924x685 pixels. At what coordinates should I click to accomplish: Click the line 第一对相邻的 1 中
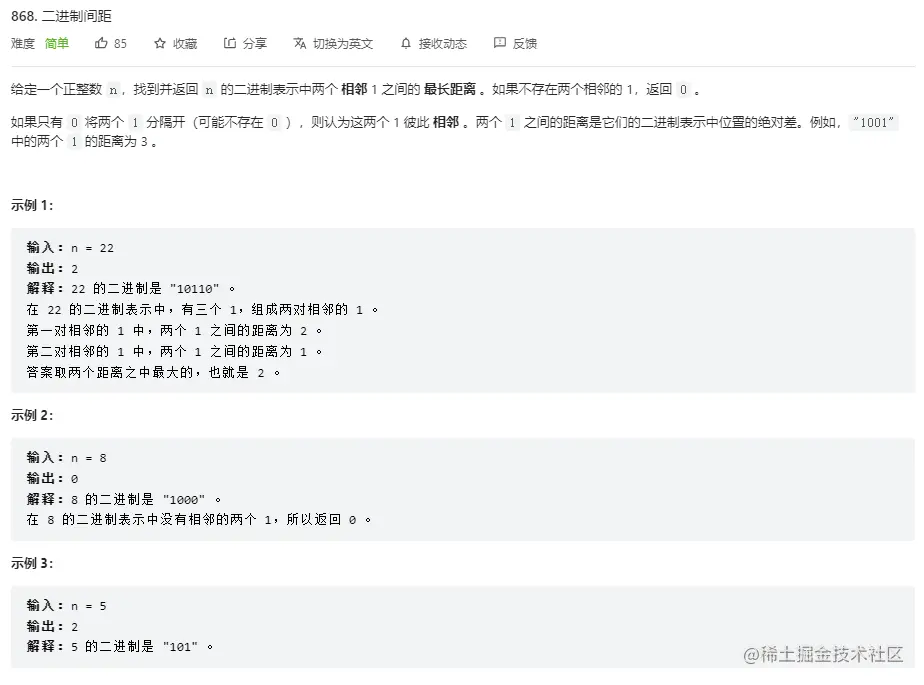(174, 331)
